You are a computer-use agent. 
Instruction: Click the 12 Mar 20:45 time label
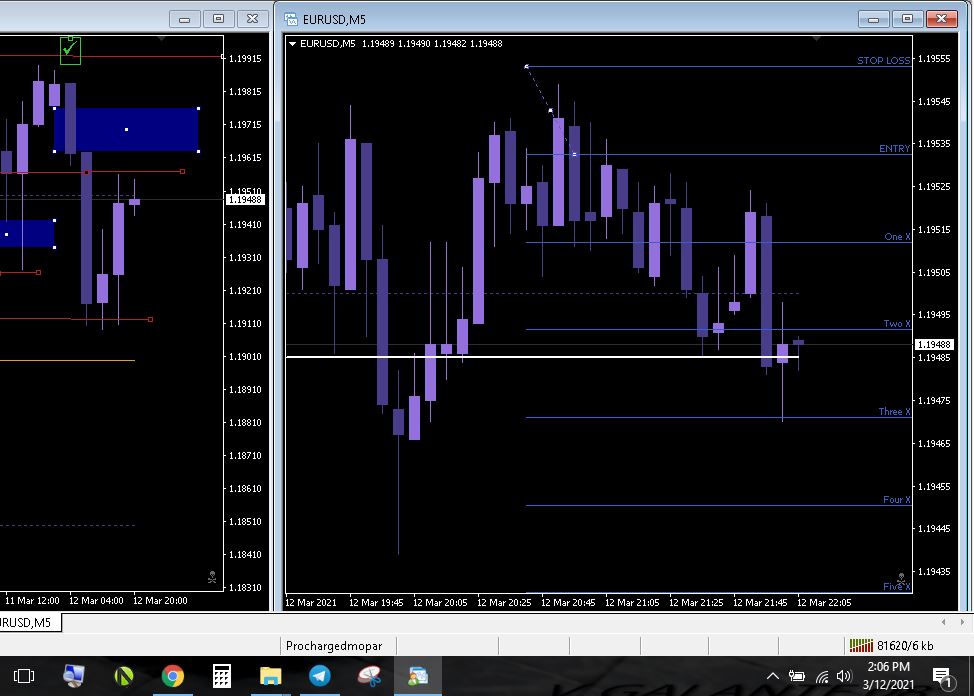(x=568, y=603)
